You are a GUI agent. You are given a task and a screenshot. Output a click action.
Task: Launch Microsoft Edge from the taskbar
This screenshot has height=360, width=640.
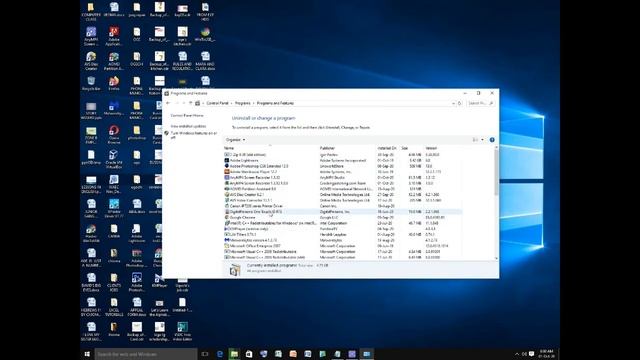click(x=220, y=354)
